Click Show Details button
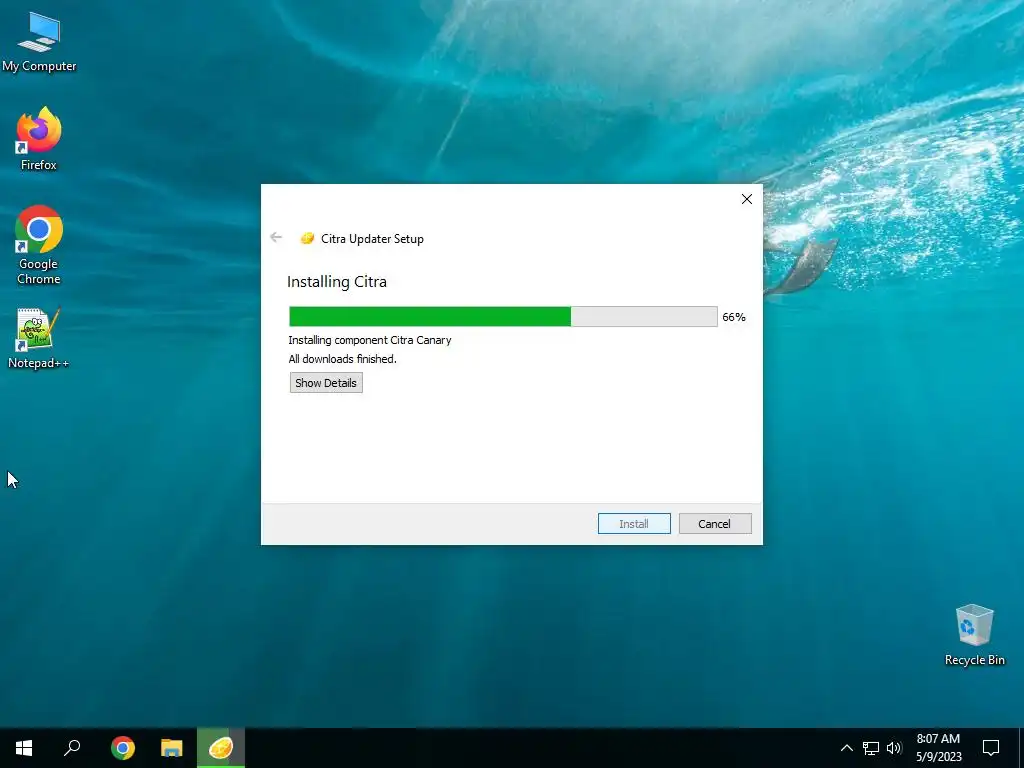This screenshot has height=768, width=1024. pyautogui.click(x=326, y=383)
